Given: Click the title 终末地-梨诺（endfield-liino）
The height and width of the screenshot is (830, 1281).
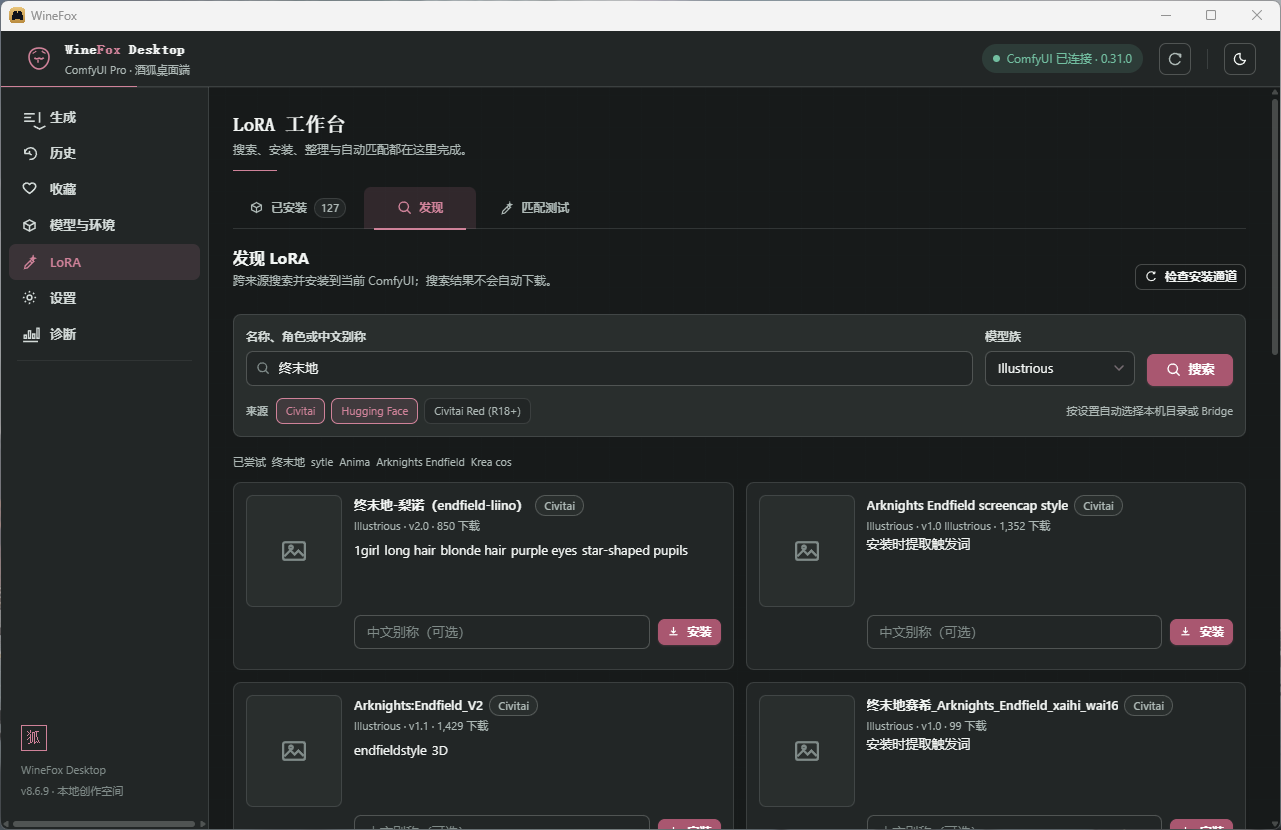Looking at the screenshot, I should coord(439,506).
